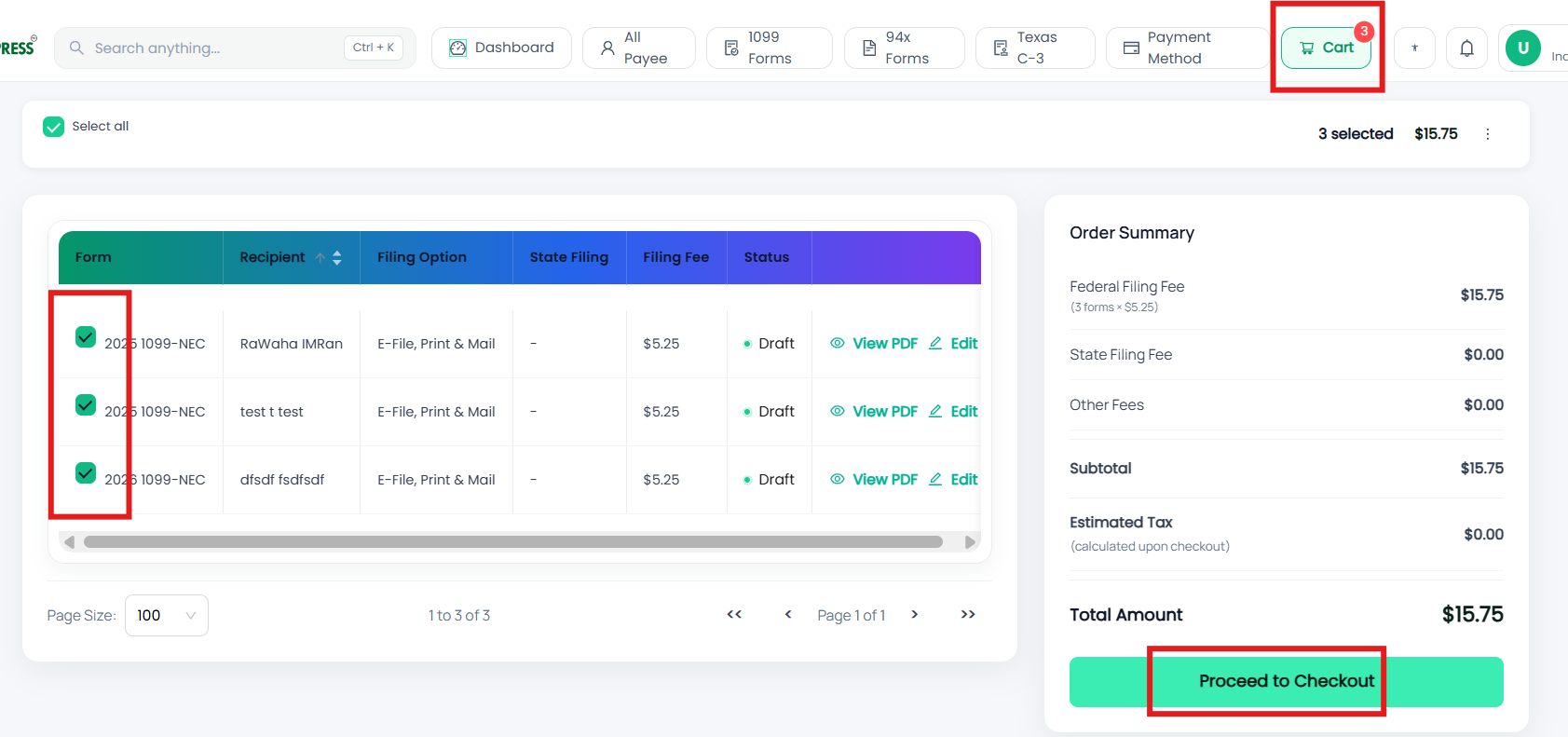1568x737 pixels.
Task: Open the Cart from the top navigation
Action: pos(1326,48)
